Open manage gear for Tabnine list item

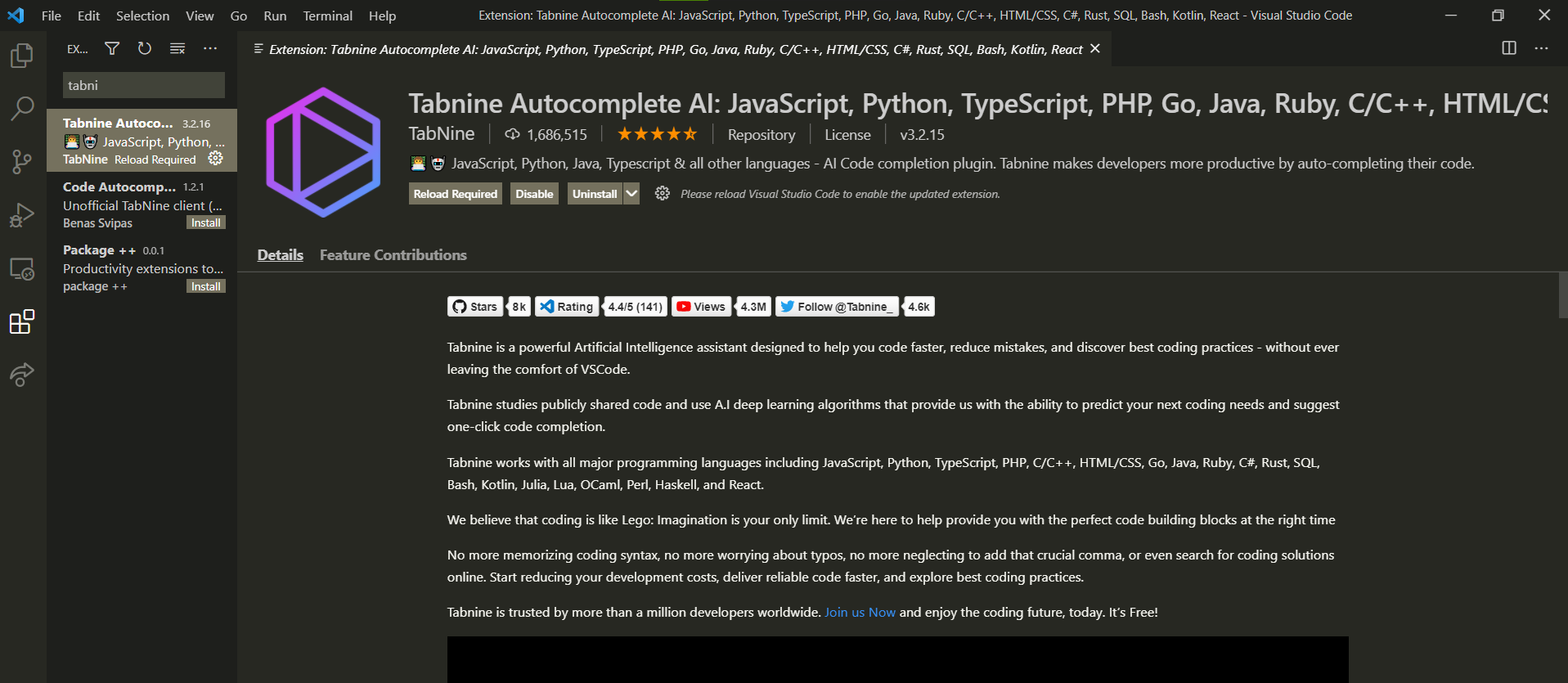tap(216, 159)
